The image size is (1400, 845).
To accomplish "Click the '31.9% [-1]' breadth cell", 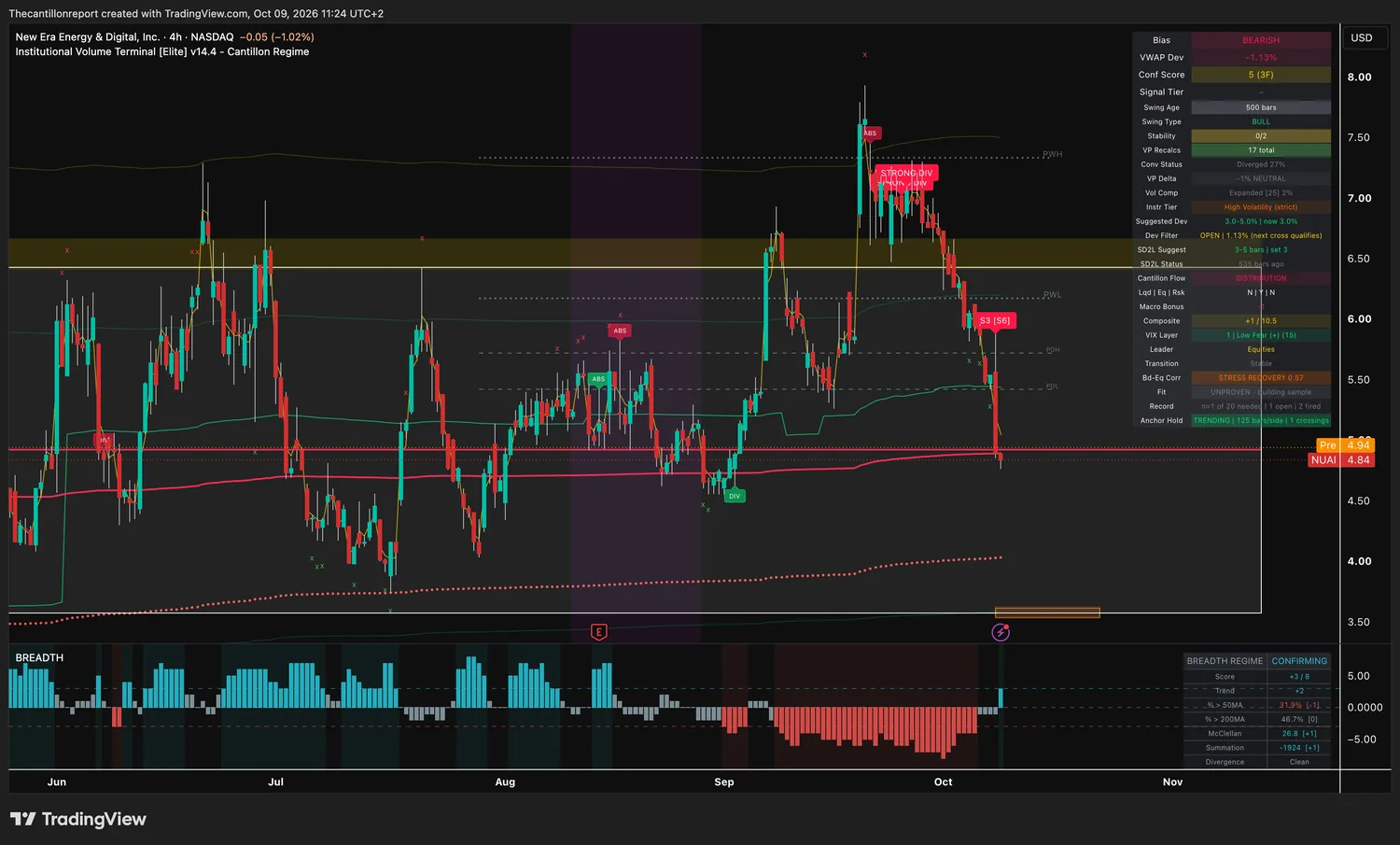I will 1299,705.
